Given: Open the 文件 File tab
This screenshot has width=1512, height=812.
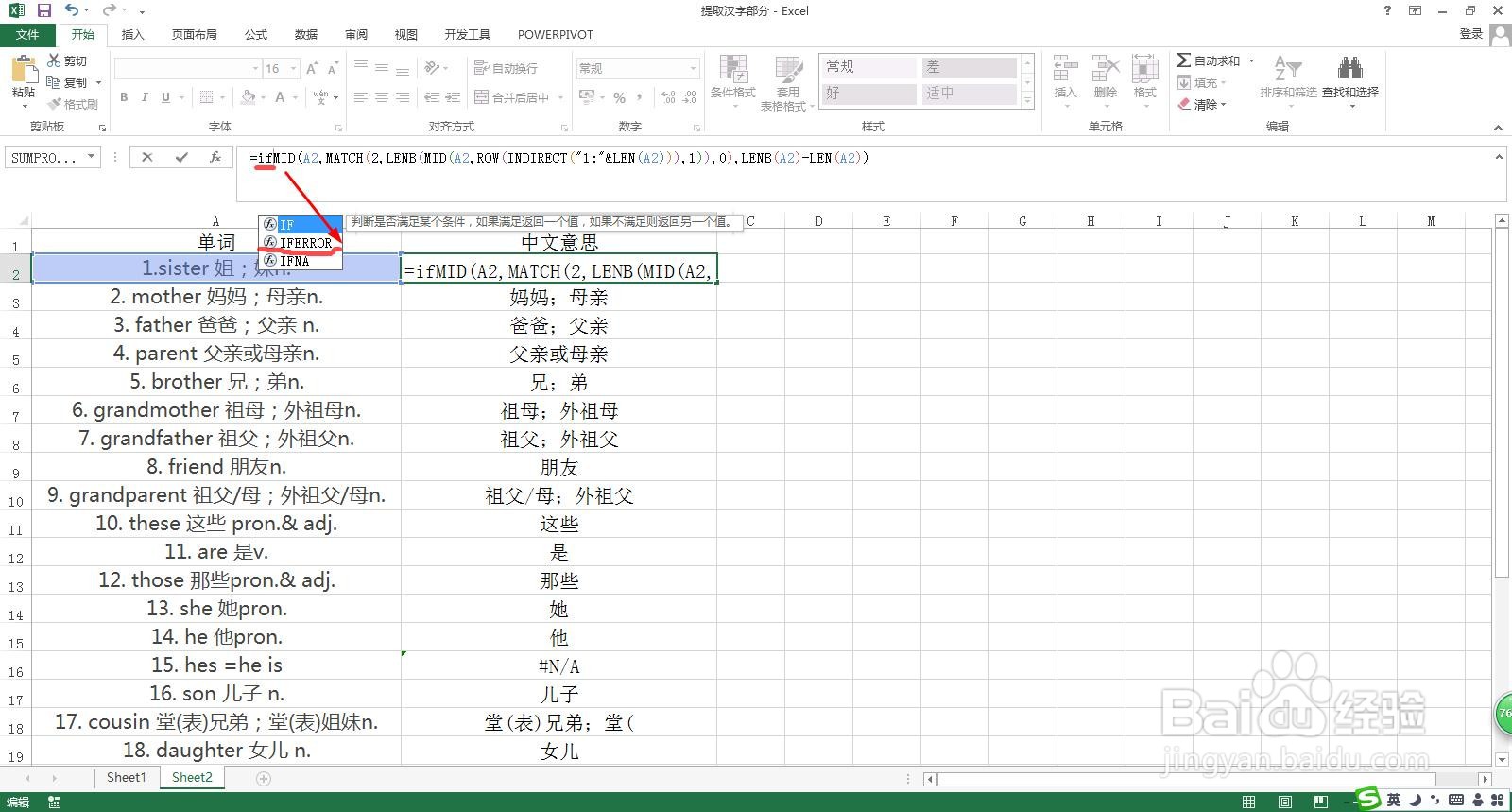Looking at the screenshot, I should click(x=28, y=35).
